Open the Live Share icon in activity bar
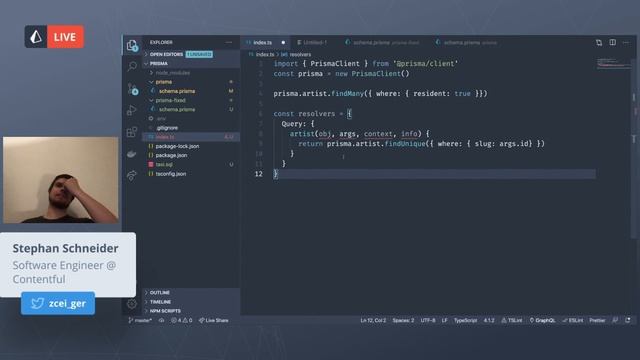 pyautogui.click(x=132, y=176)
